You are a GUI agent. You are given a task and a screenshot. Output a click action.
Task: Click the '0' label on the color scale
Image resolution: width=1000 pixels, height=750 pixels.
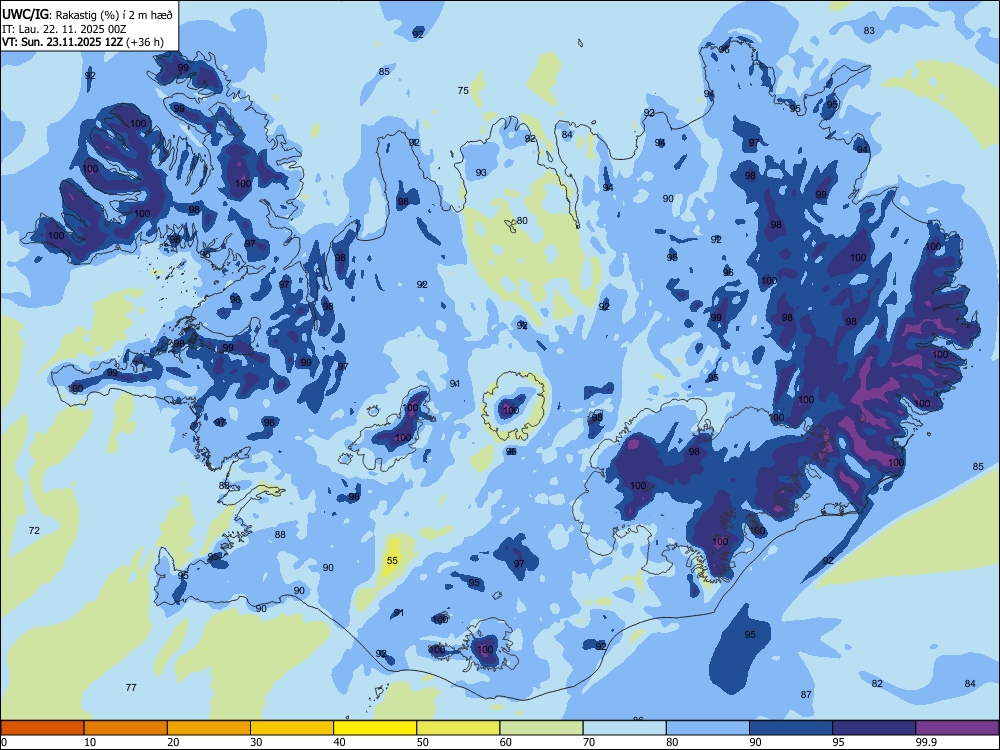point(4,742)
